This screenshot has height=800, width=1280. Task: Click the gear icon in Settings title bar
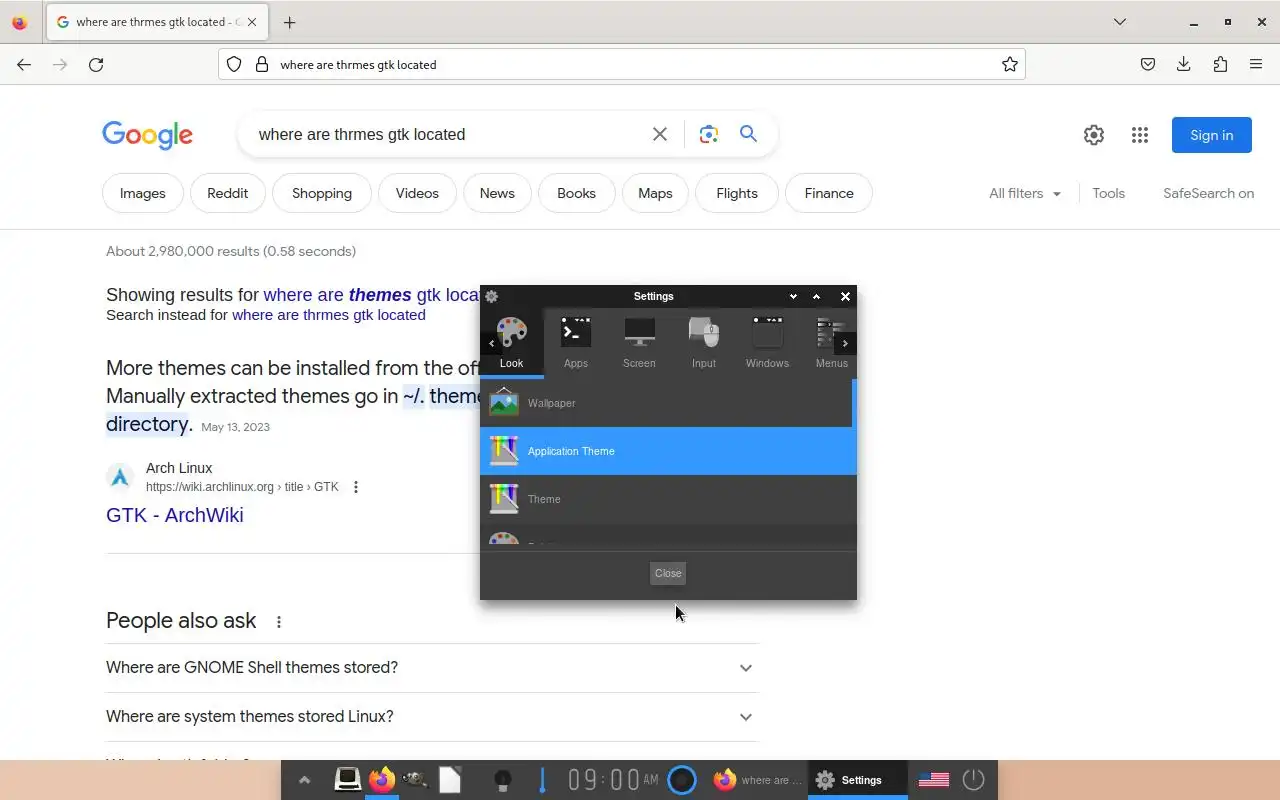(x=491, y=296)
